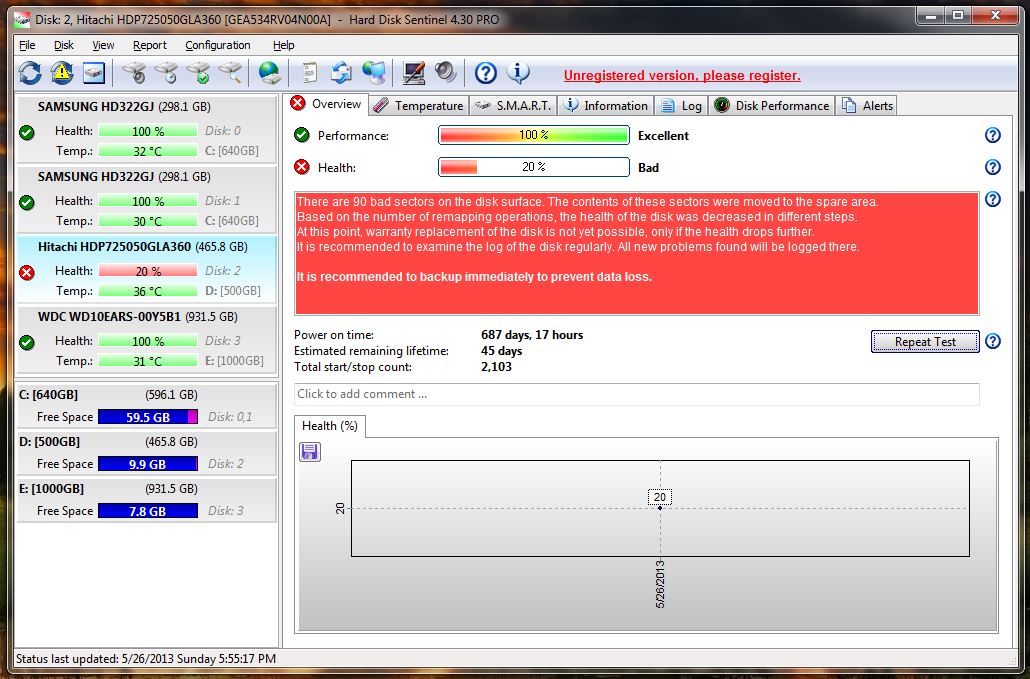Open the Configuration menu
Viewport: 1030px width, 679px height.
coord(217,45)
